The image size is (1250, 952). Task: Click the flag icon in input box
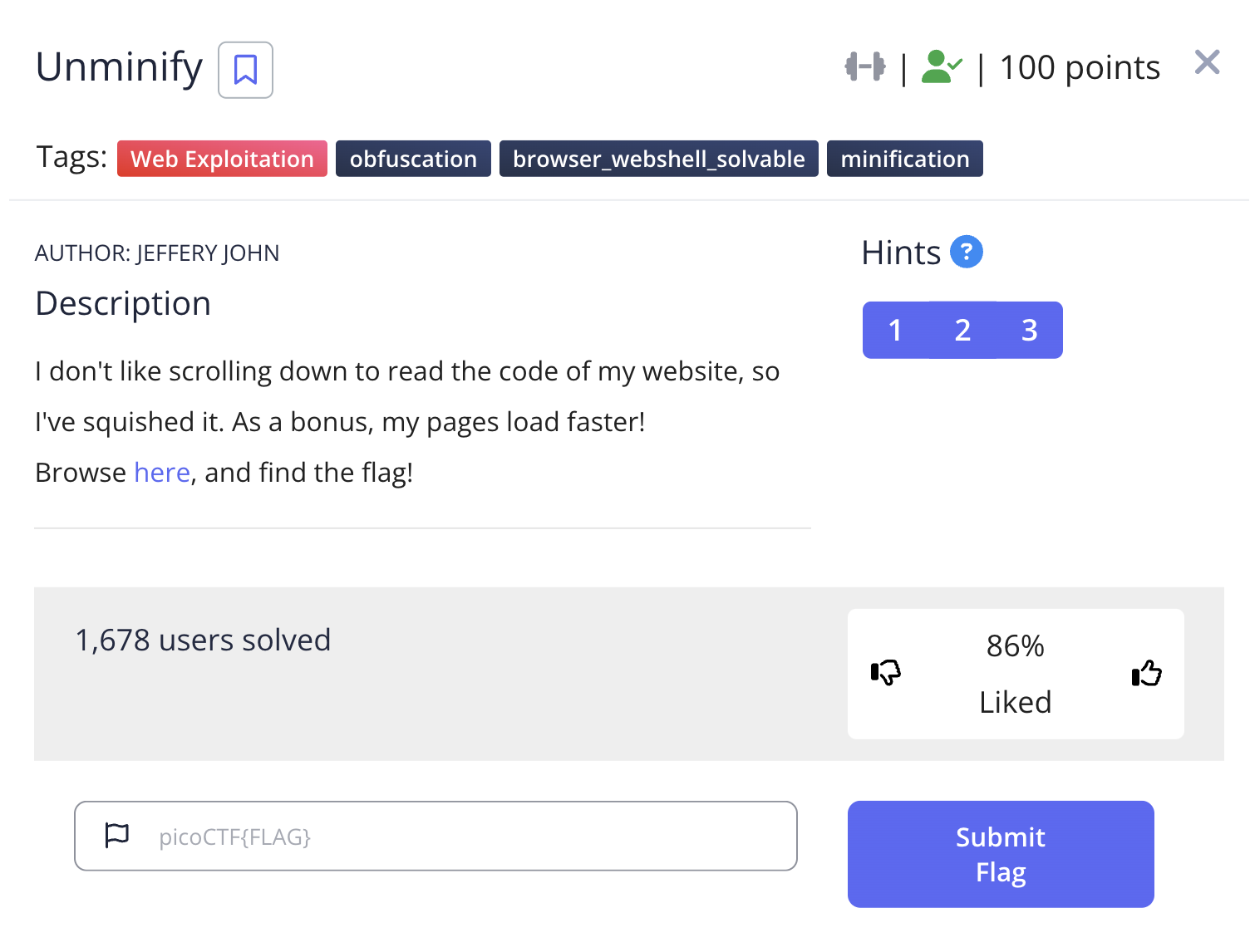[117, 835]
